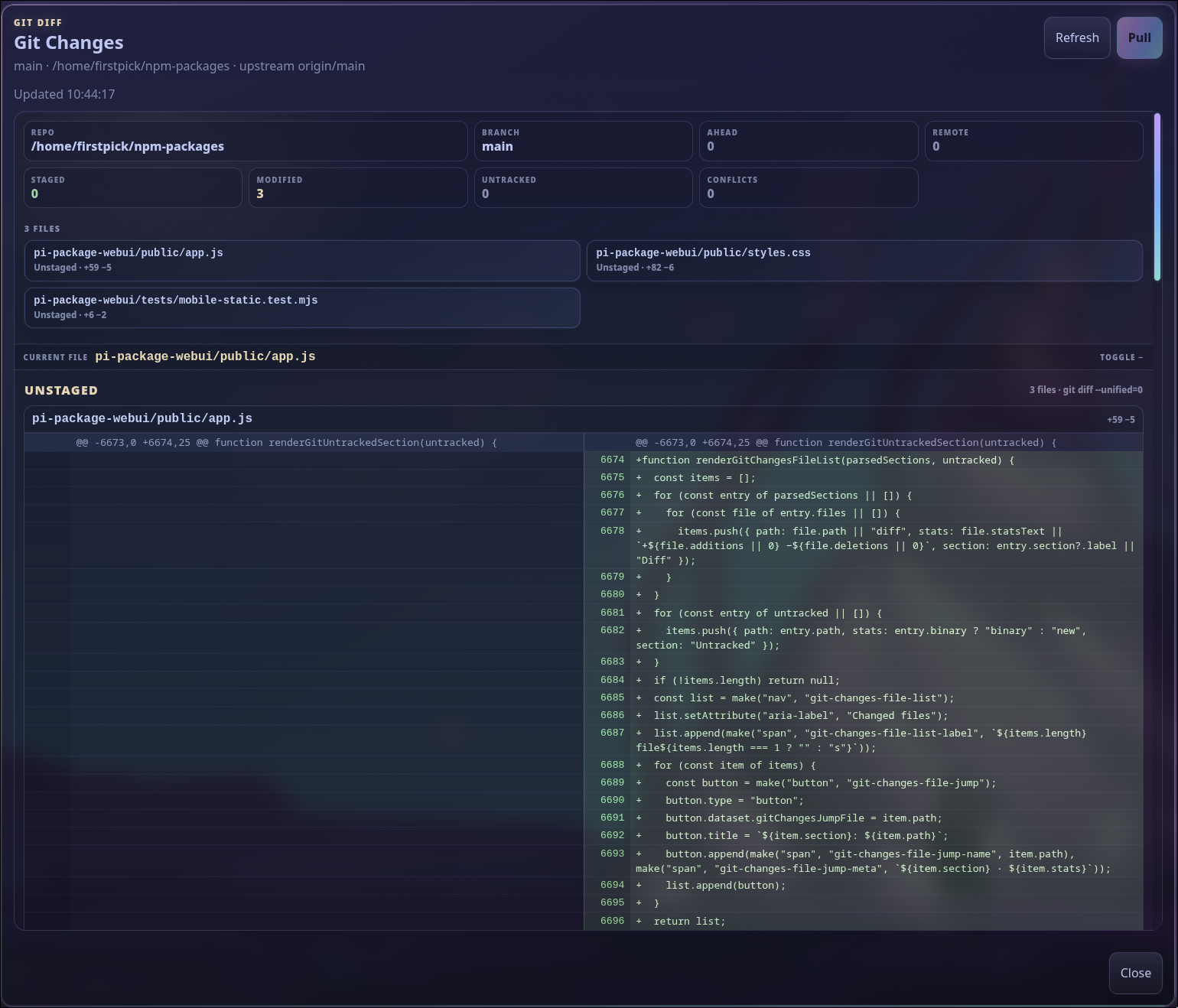
Task: Click the UNTRACKED 0 stat
Action: 584,188
